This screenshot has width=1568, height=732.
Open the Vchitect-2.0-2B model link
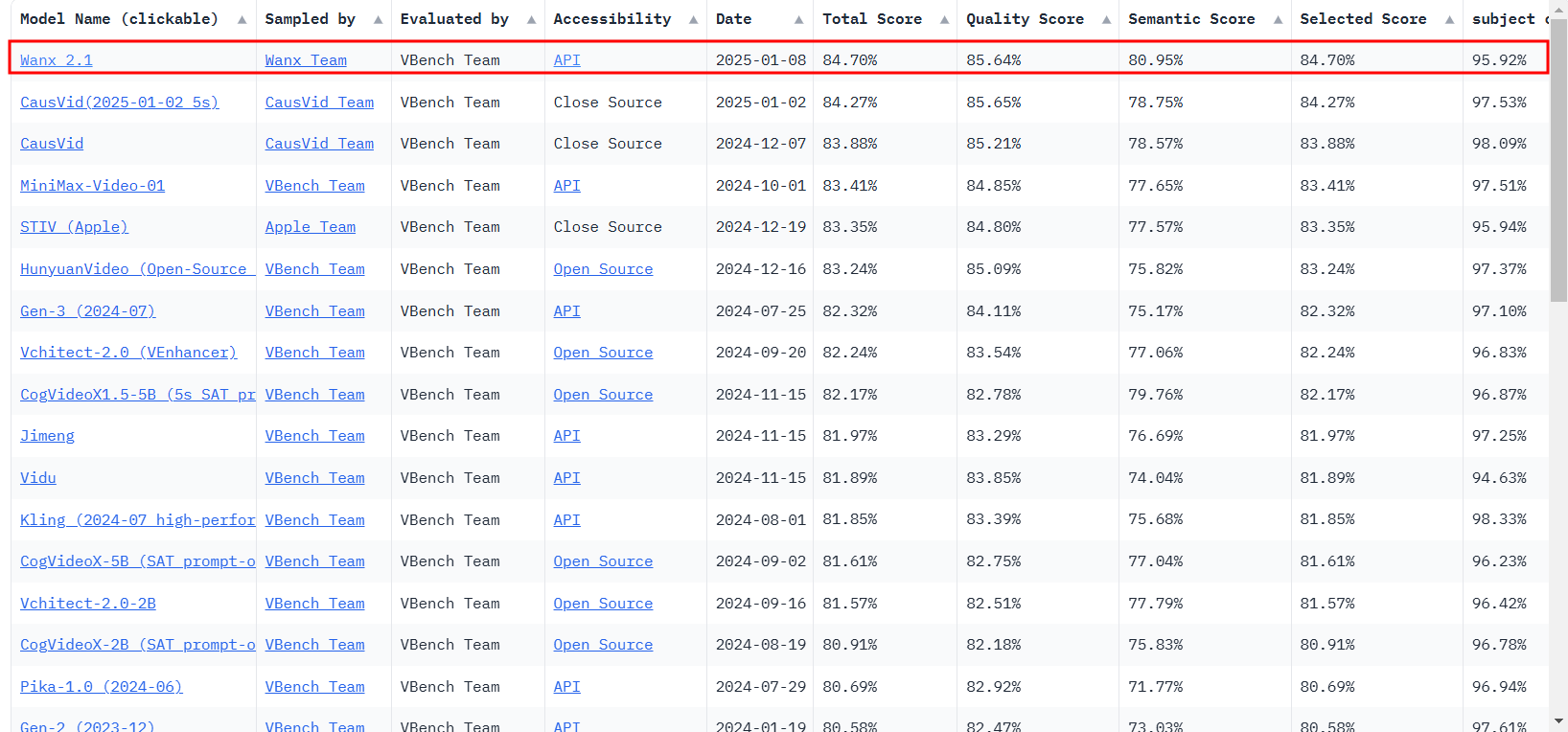click(x=88, y=604)
